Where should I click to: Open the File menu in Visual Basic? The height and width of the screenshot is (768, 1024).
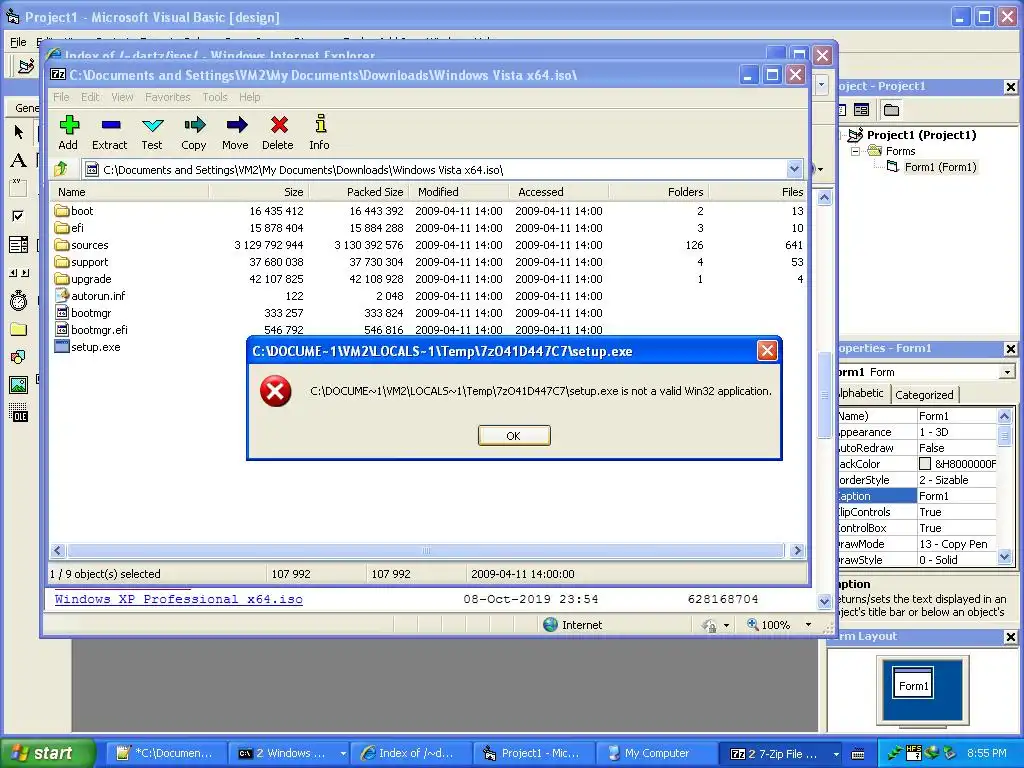[x=18, y=42]
